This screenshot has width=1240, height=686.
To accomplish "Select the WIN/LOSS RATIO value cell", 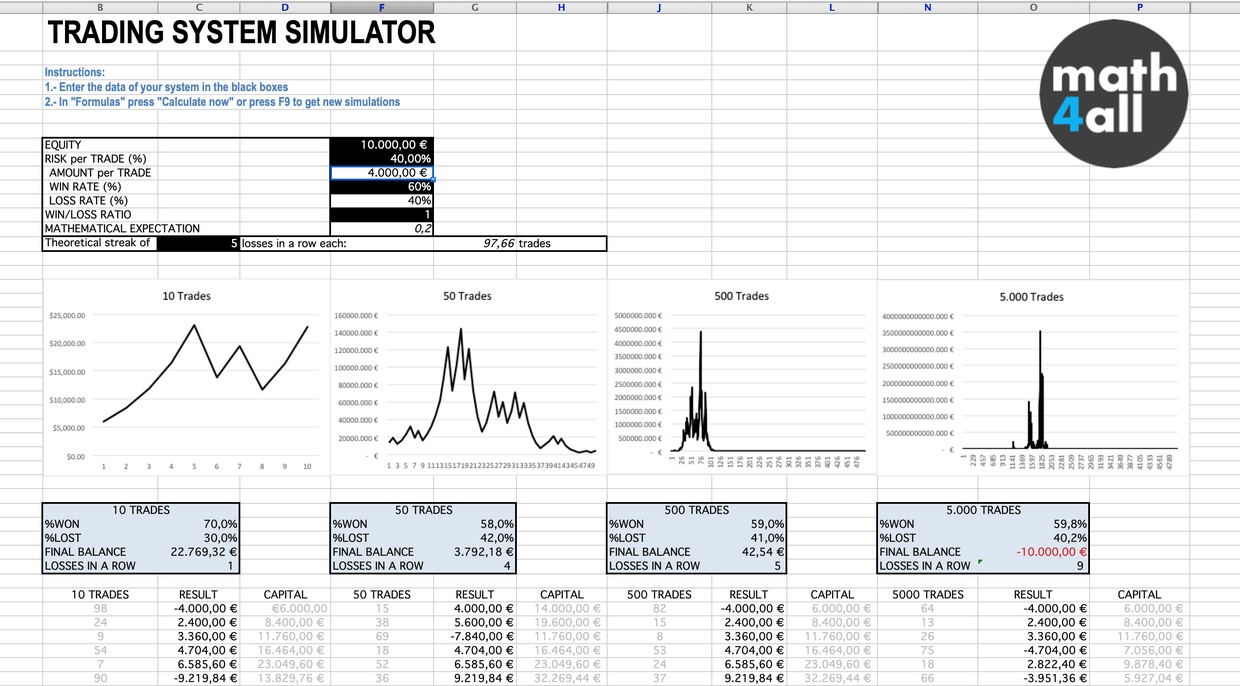I will [381, 214].
